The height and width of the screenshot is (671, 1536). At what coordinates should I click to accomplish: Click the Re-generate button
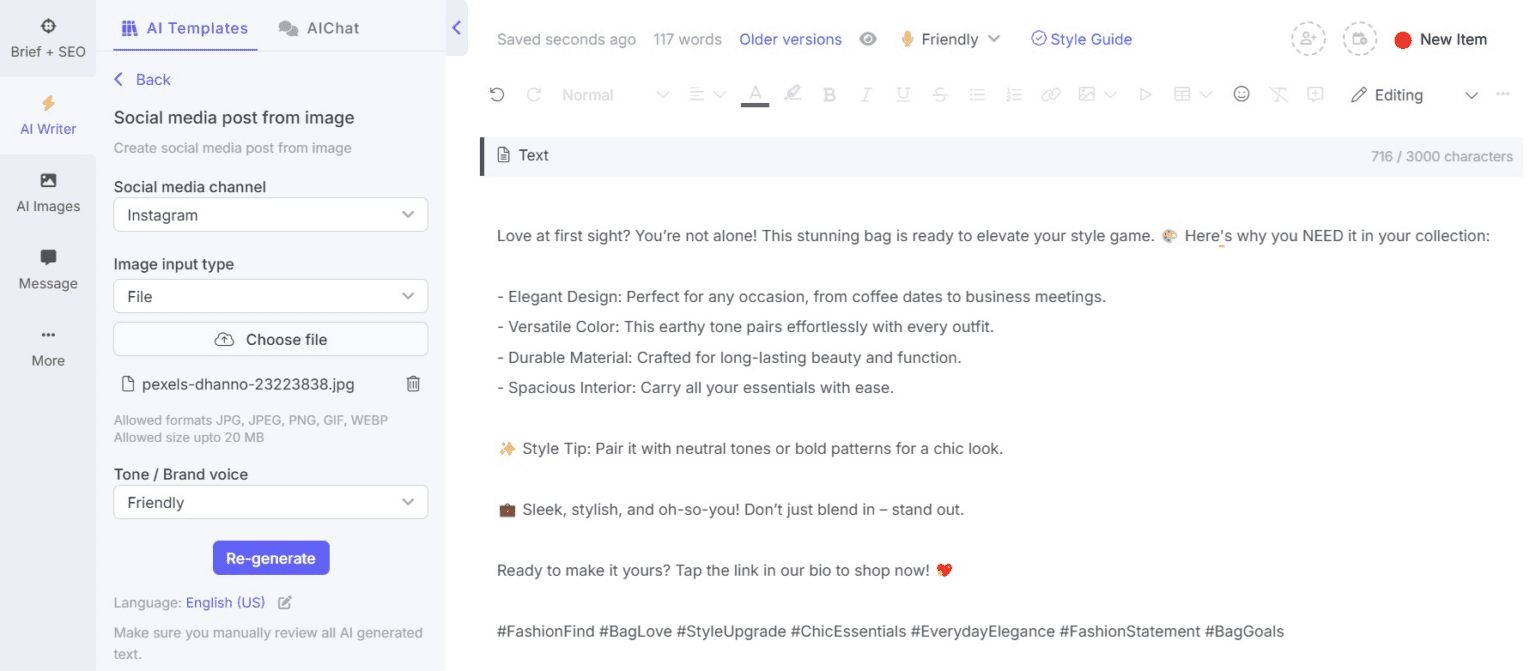pyautogui.click(x=270, y=557)
